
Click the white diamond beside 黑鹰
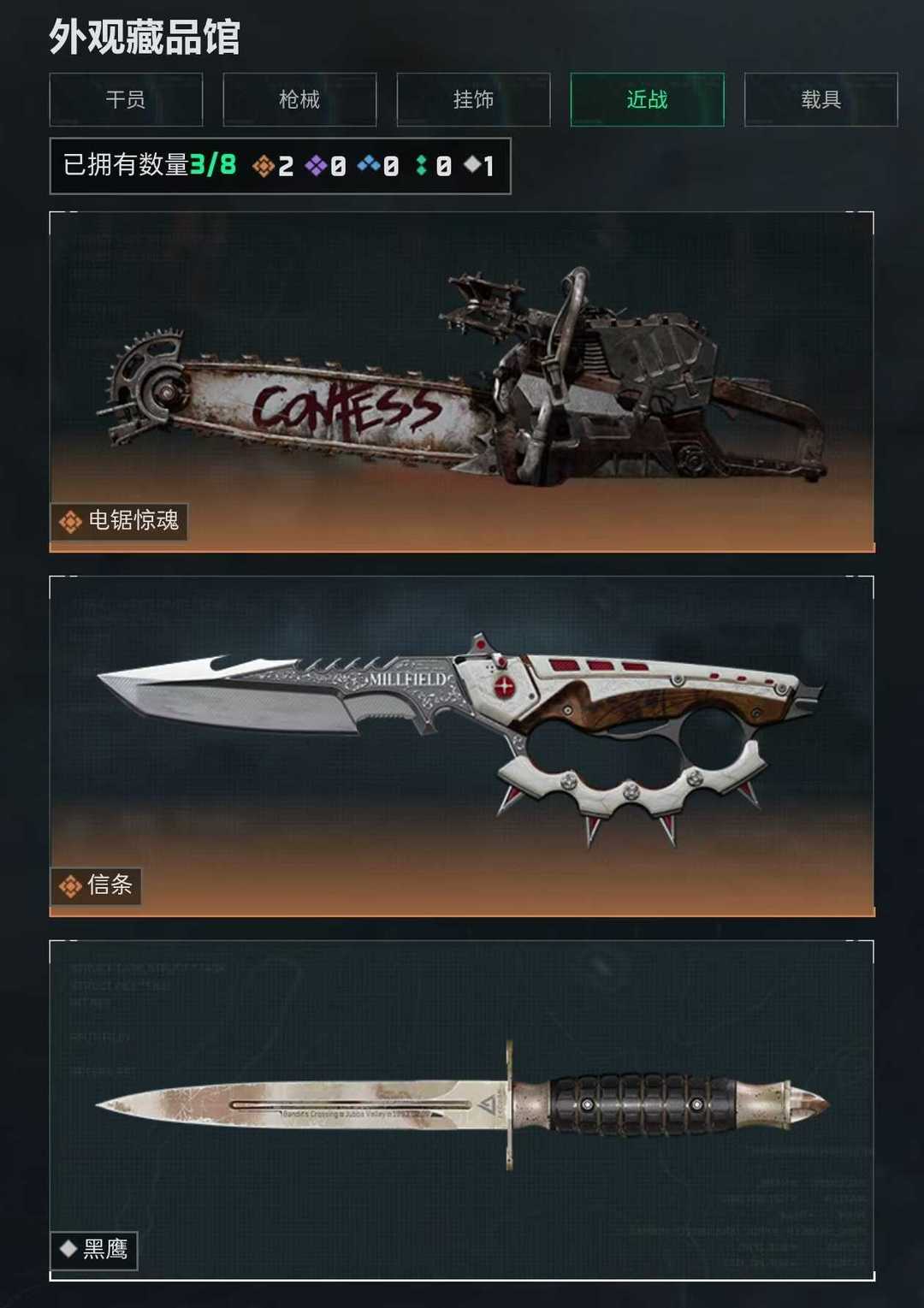(x=68, y=1249)
